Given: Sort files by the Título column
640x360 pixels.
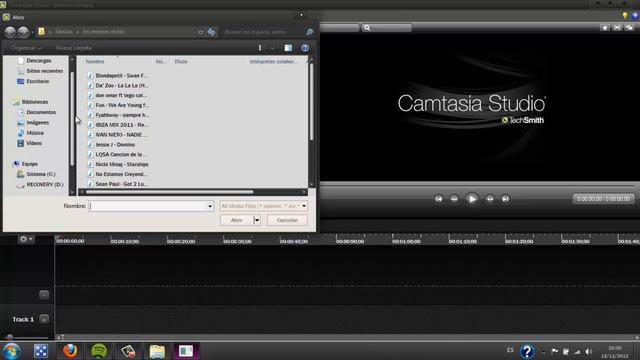Looking at the screenshot, I should coord(181,61).
